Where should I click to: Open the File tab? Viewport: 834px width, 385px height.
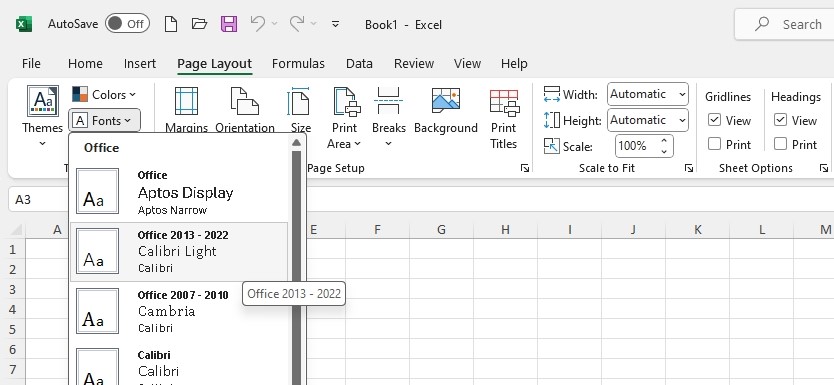pos(31,63)
